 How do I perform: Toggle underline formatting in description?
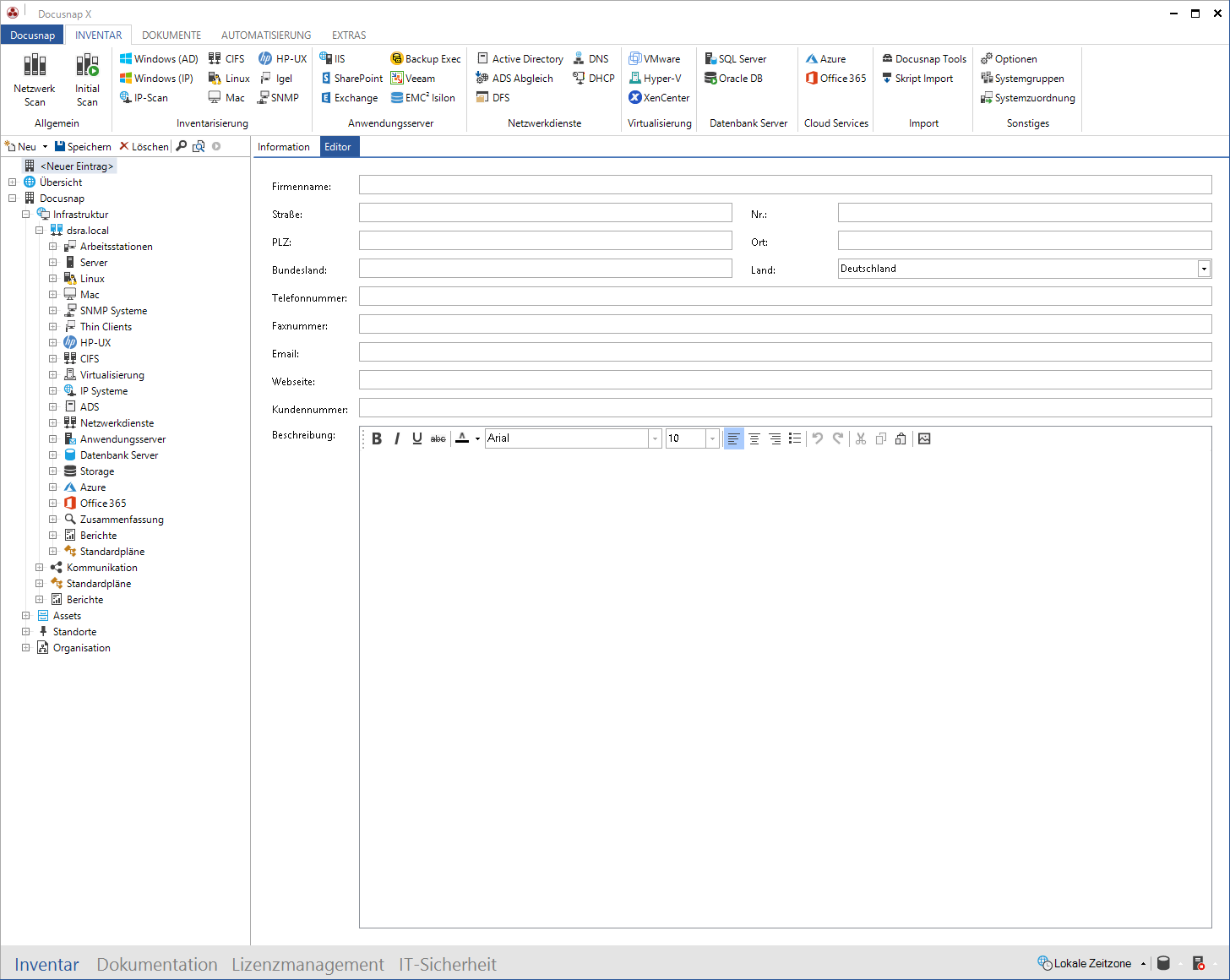(x=417, y=438)
